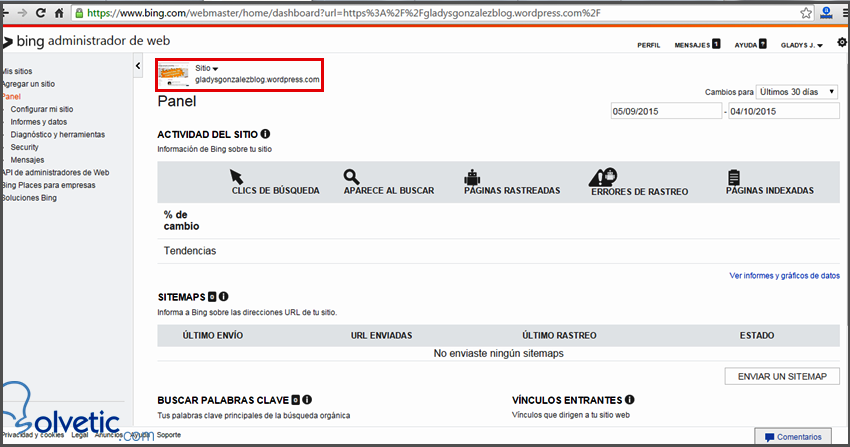
Task: Click the browser extension icon by the star
Action: pos(827,13)
